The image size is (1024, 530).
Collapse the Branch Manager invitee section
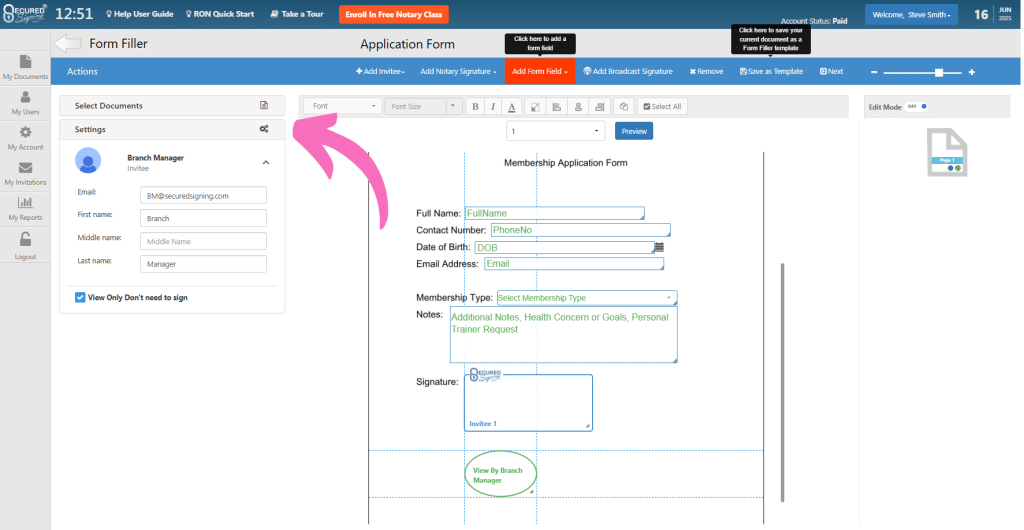click(266, 162)
